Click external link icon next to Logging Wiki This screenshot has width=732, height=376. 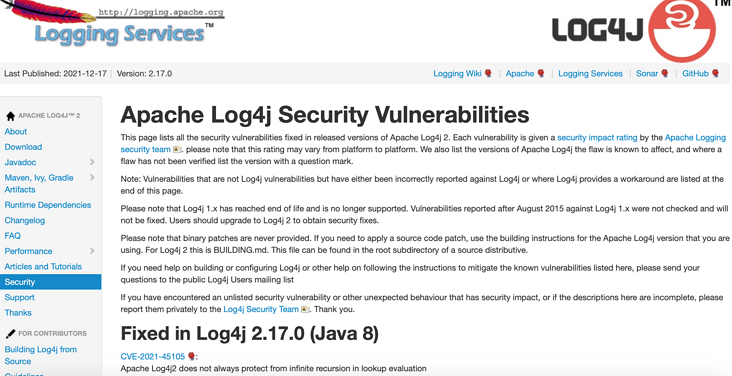click(488, 73)
